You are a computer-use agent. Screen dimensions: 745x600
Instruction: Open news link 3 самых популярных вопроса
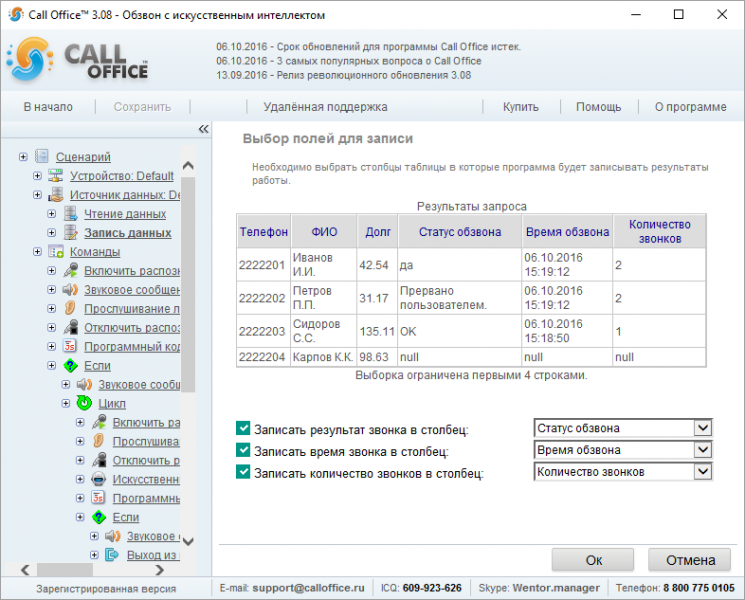pyautogui.click(x=349, y=61)
